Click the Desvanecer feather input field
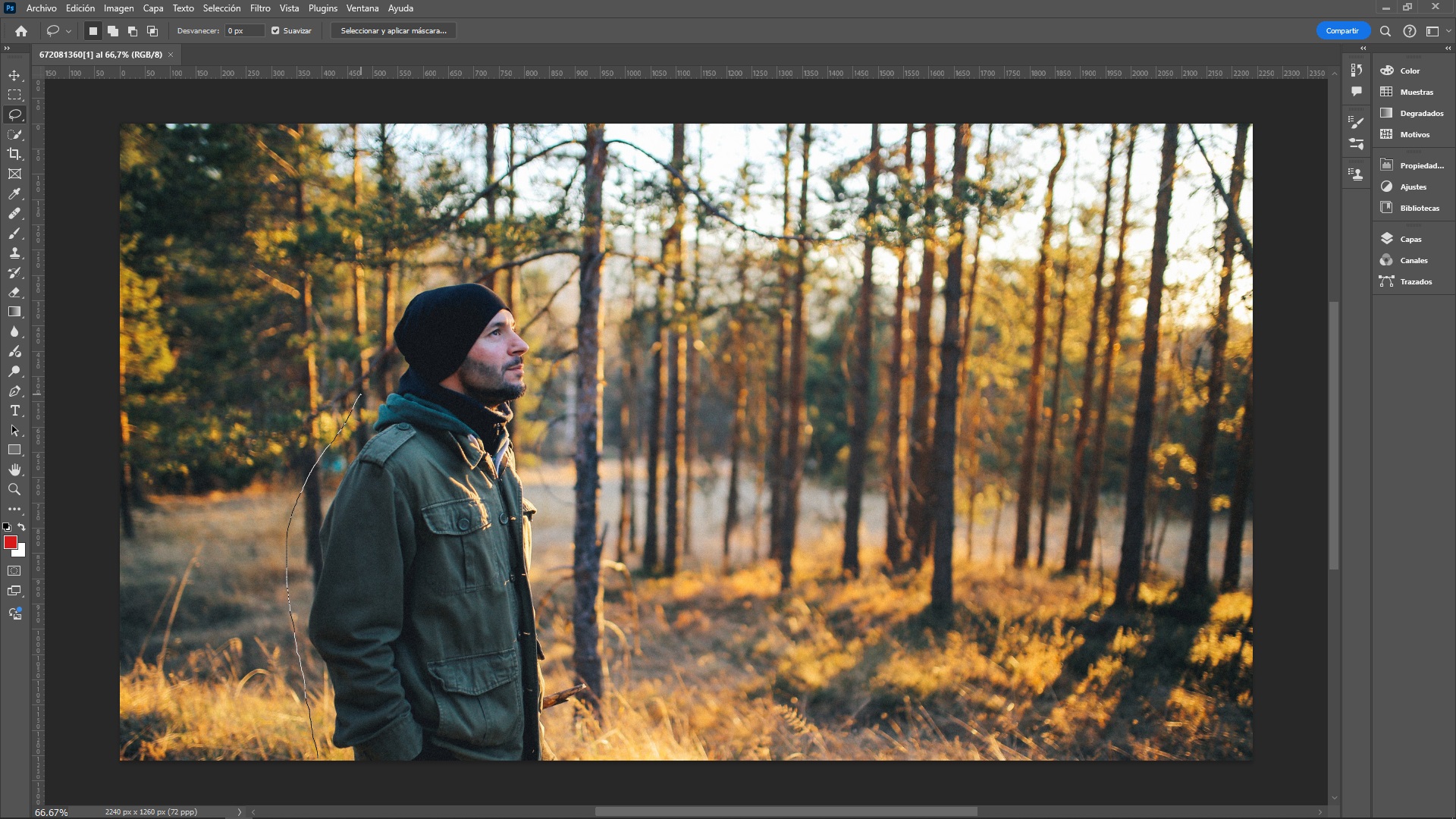 pos(245,31)
